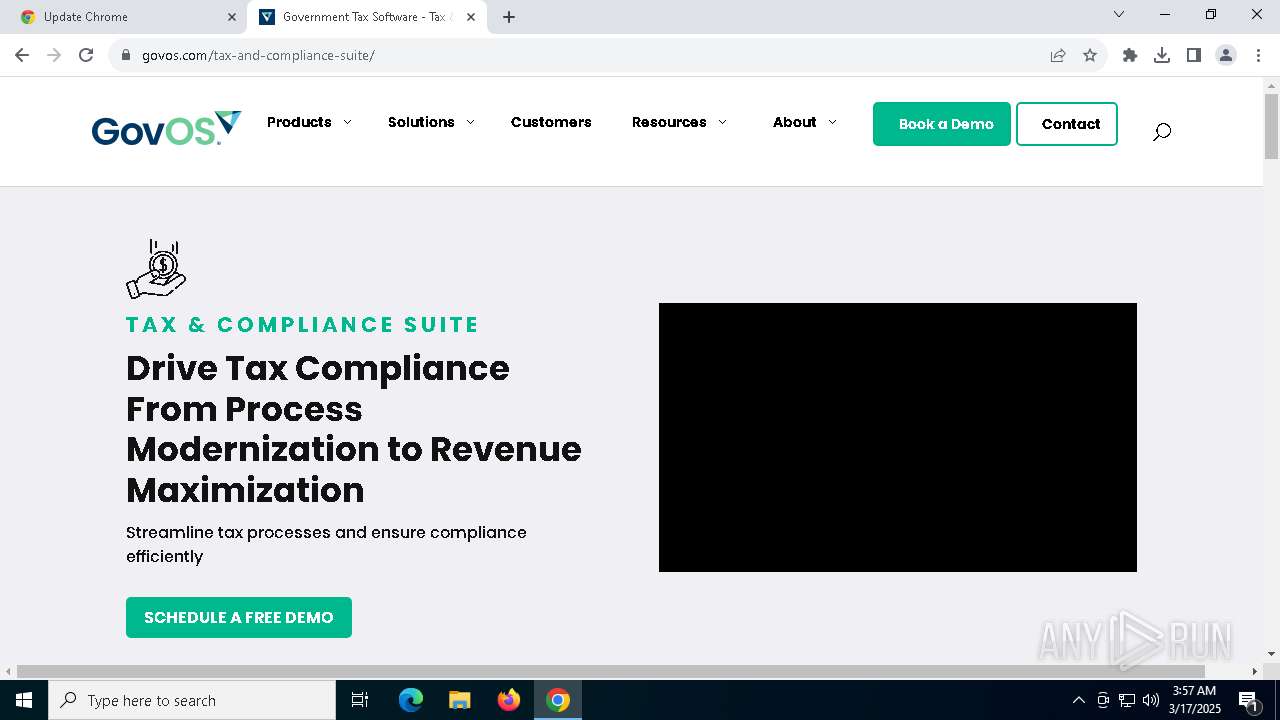Viewport: 1280px width, 720px height.
Task: Open the Chrome extensions puzzle icon
Action: tap(1130, 55)
